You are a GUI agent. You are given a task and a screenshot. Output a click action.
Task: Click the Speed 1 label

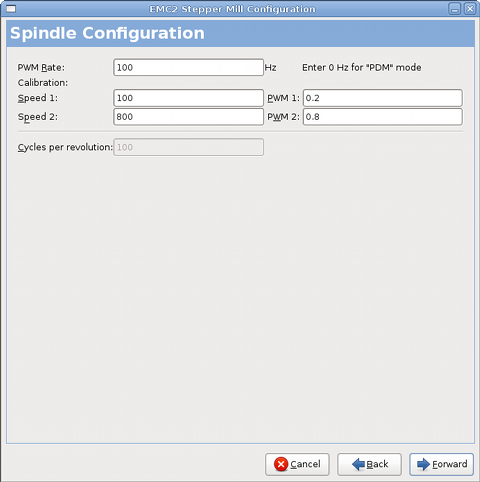pyautogui.click(x=38, y=98)
